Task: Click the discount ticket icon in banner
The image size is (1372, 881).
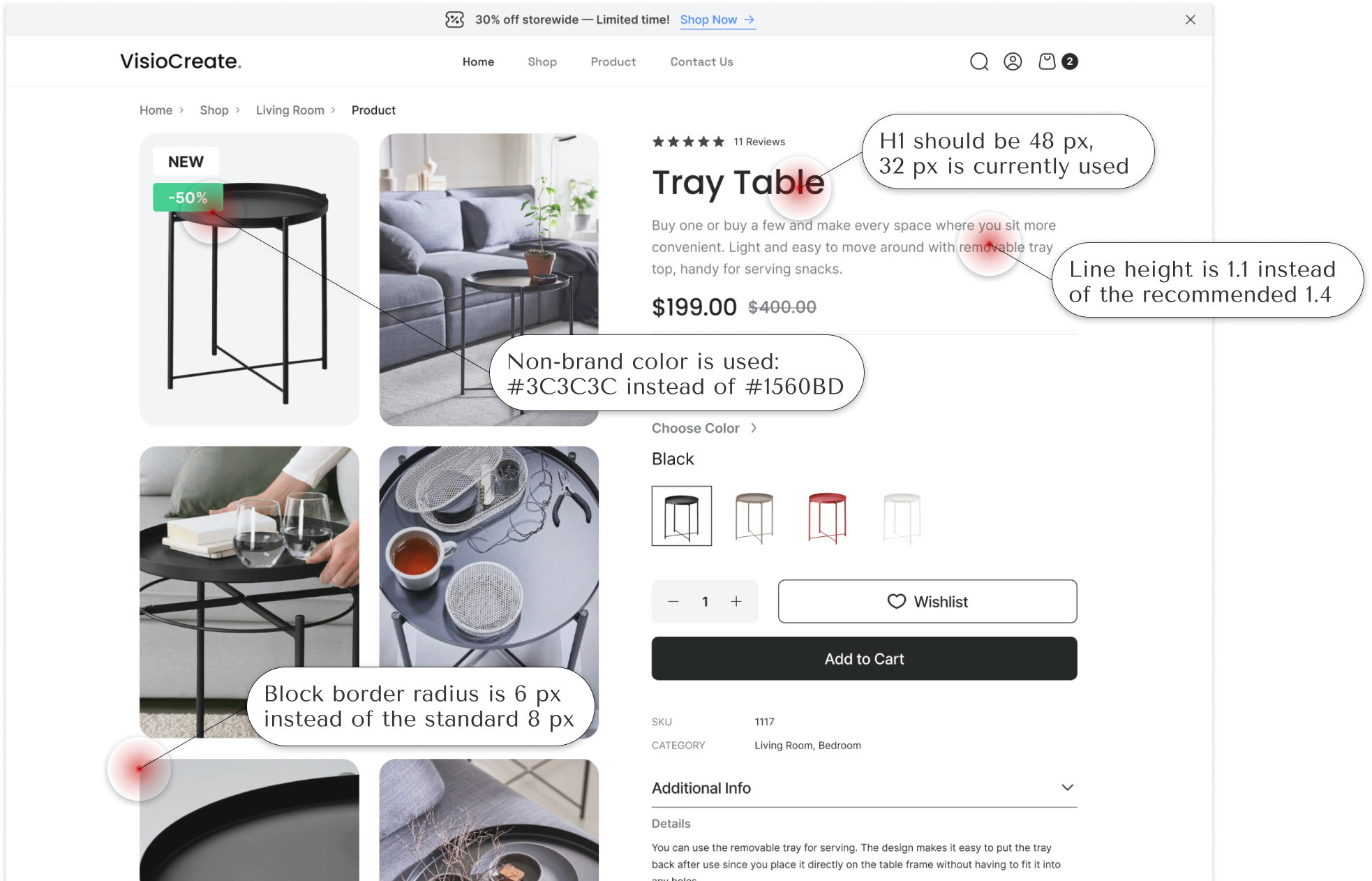Action: click(x=454, y=20)
